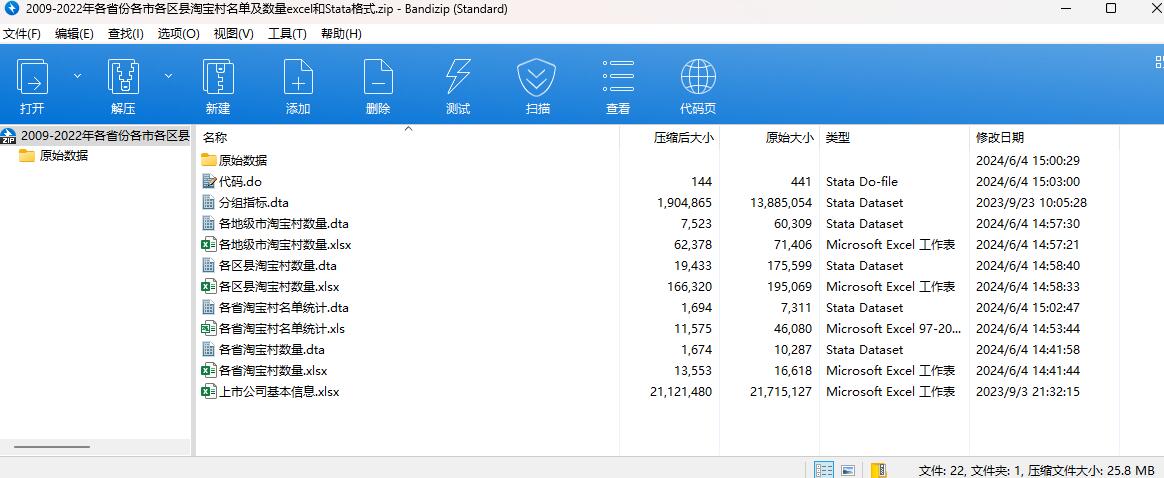Click the 各省淘宝村数量.dta file icon
The width and height of the screenshot is (1164, 478).
tap(209, 349)
